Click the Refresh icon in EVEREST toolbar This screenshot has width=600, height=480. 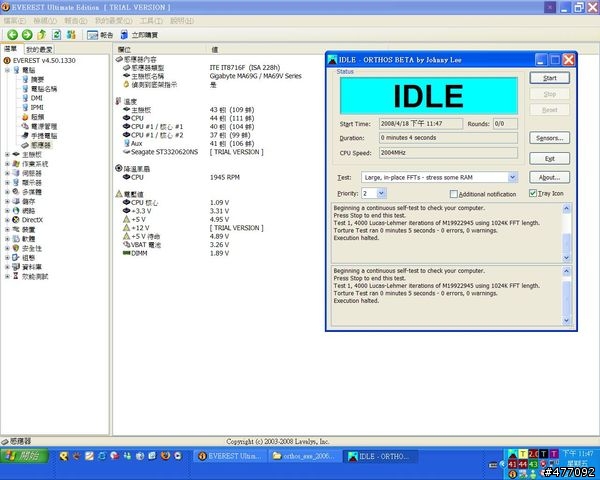pyautogui.click(x=56, y=35)
